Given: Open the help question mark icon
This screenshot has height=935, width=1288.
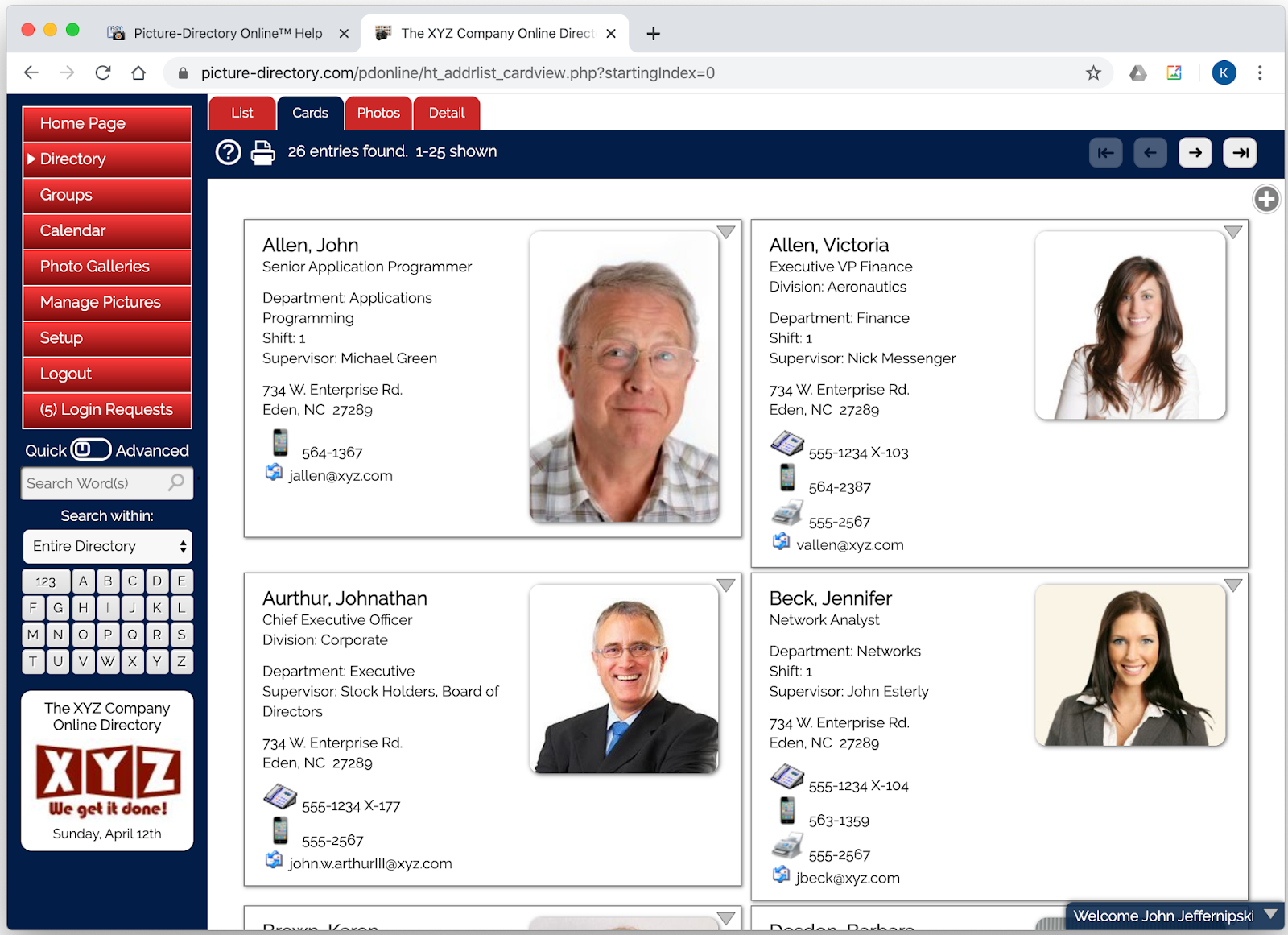Looking at the screenshot, I should point(228,151).
